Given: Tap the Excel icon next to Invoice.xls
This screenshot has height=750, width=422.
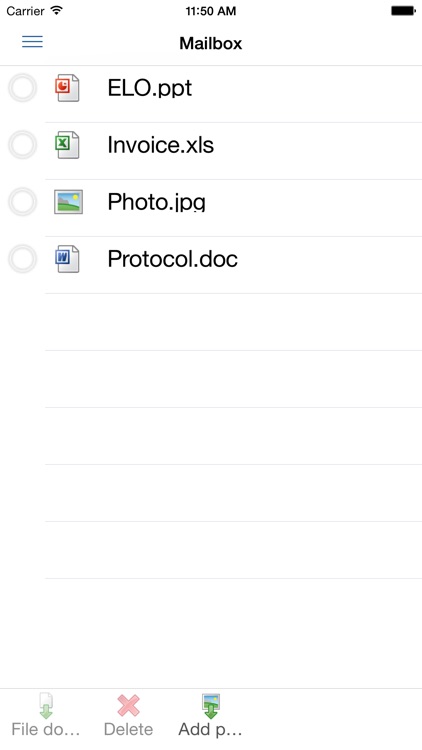Looking at the screenshot, I should click(67, 144).
